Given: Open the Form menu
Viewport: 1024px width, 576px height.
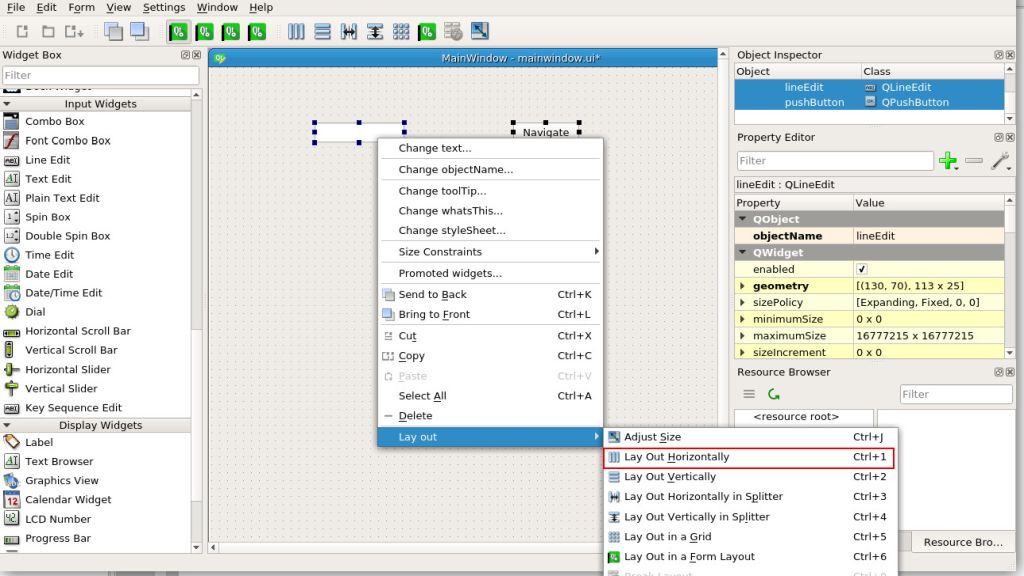Looking at the screenshot, I should tap(82, 7).
